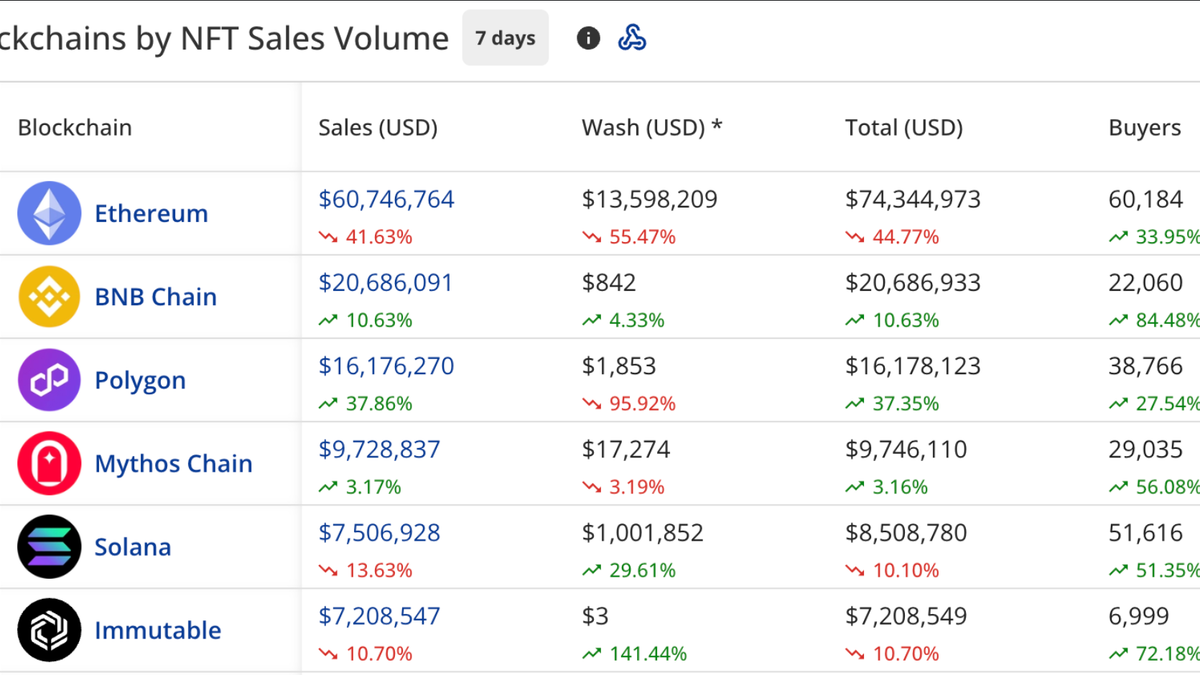Image resolution: width=1200 pixels, height=675 pixels.
Task: Select BNB Chain total value $20,686,933
Action: click(913, 283)
